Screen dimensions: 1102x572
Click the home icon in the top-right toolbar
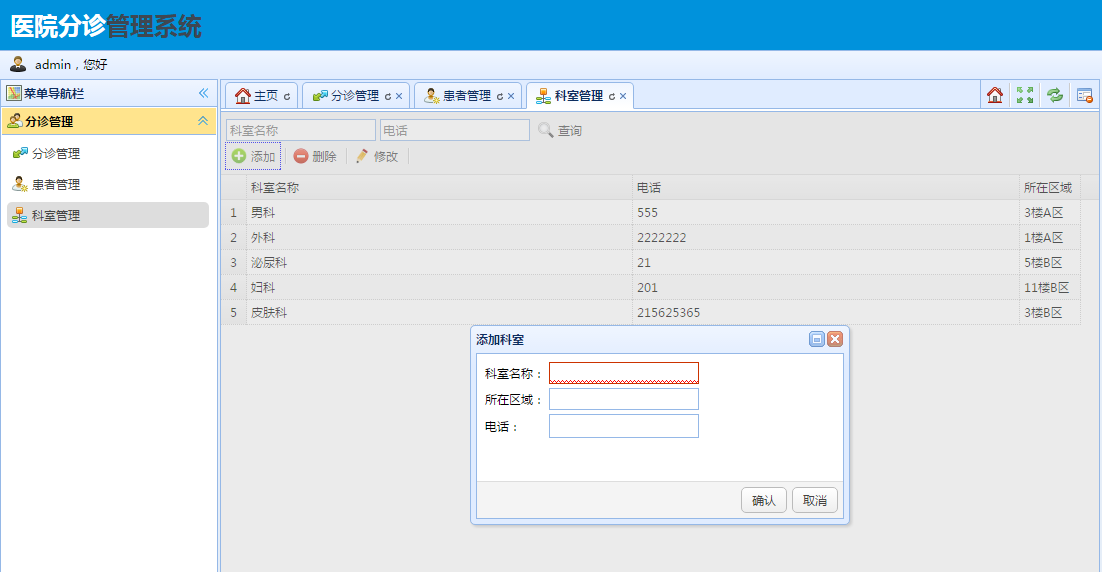point(994,95)
